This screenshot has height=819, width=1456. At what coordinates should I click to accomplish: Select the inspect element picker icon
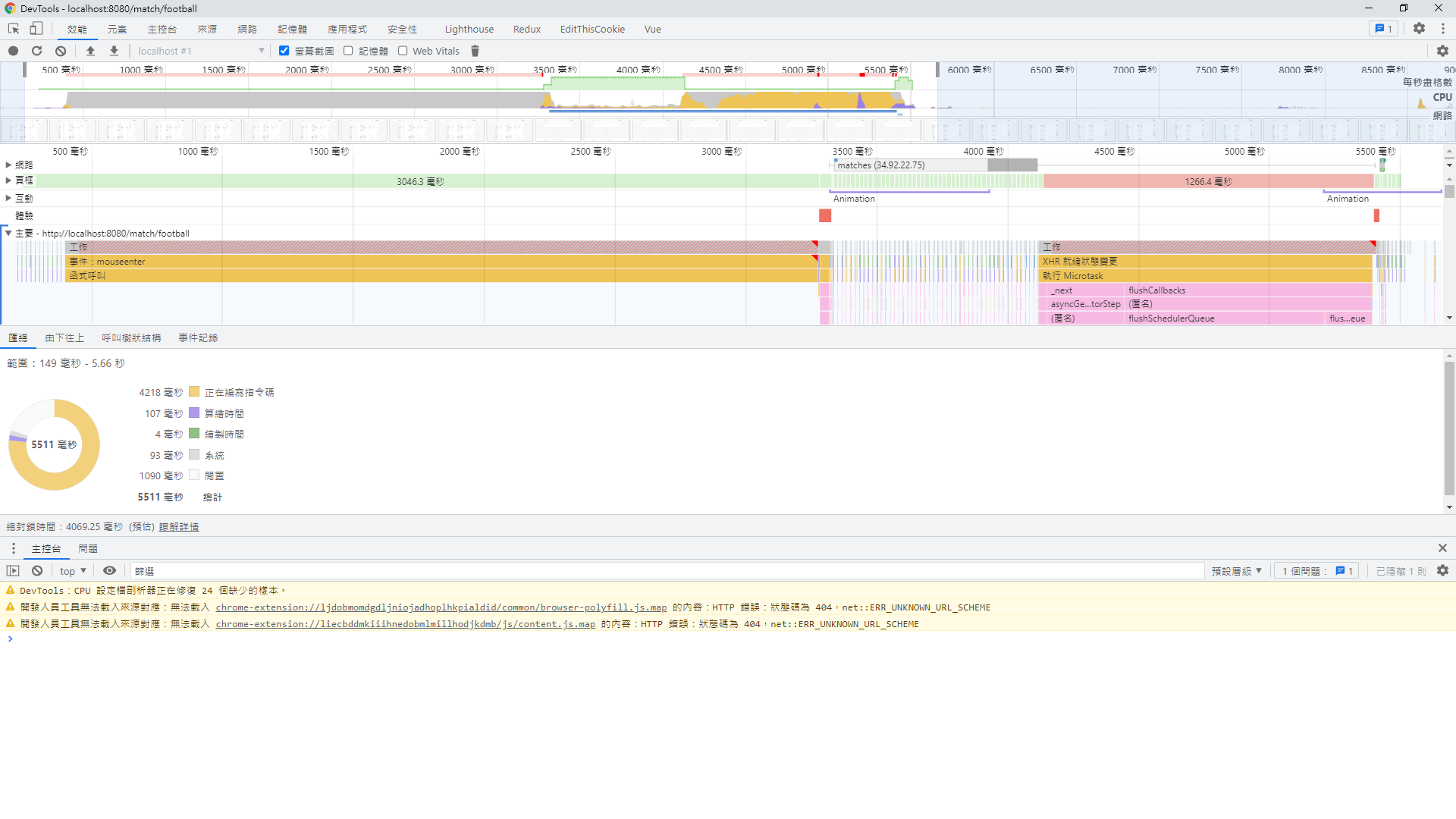[x=14, y=29]
